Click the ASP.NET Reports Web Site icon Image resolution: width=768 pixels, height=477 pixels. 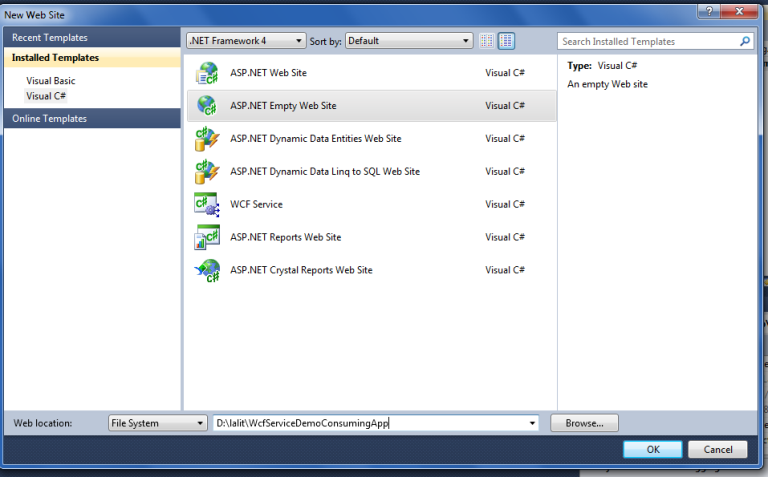pos(207,237)
